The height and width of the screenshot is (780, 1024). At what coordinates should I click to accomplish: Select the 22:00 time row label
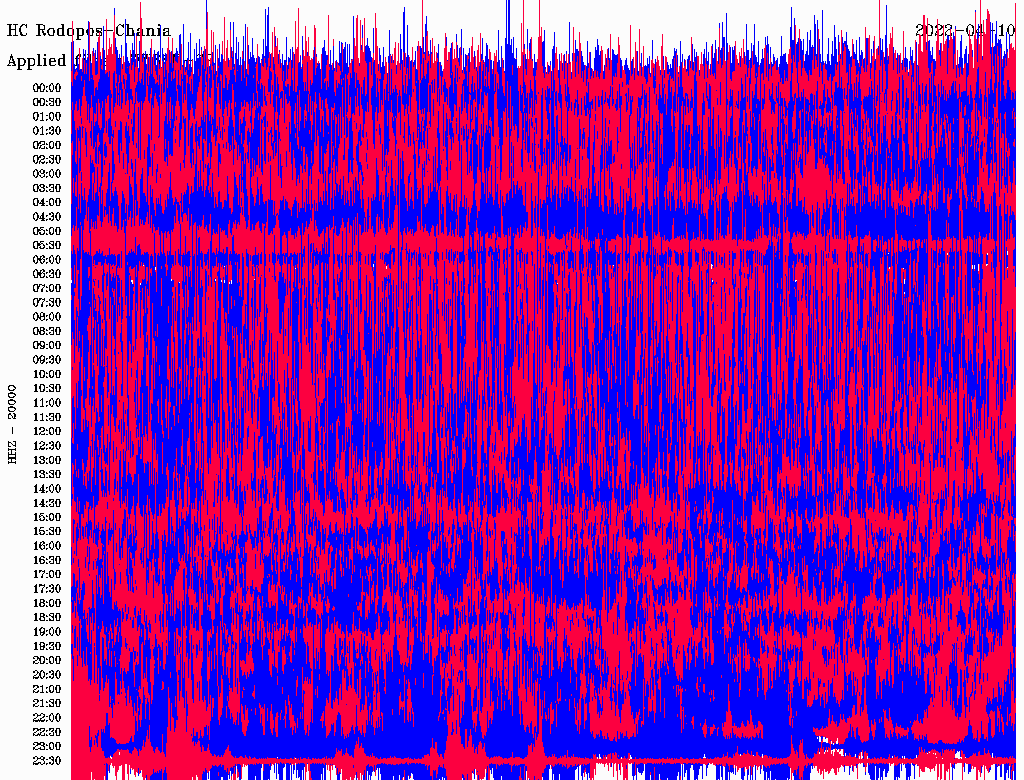47,718
